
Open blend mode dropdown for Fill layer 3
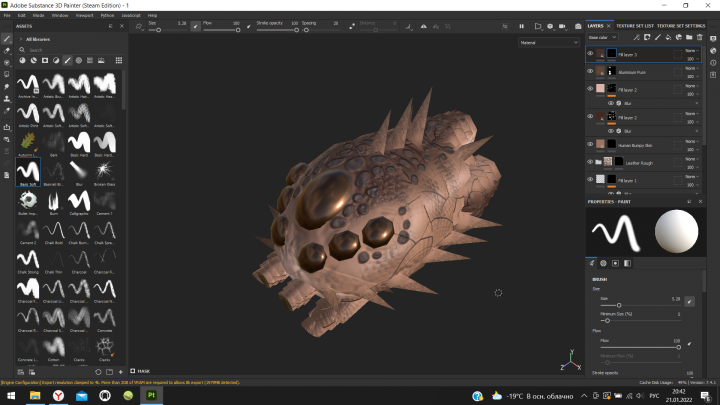(x=692, y=51)
